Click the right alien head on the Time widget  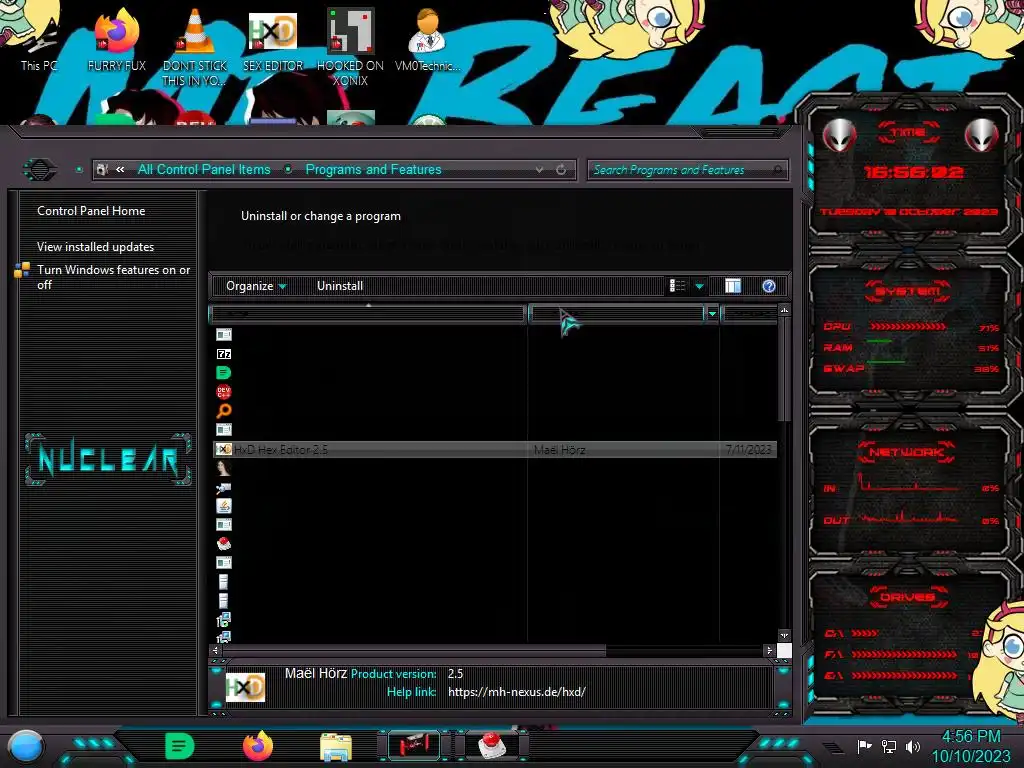(982, 136)
